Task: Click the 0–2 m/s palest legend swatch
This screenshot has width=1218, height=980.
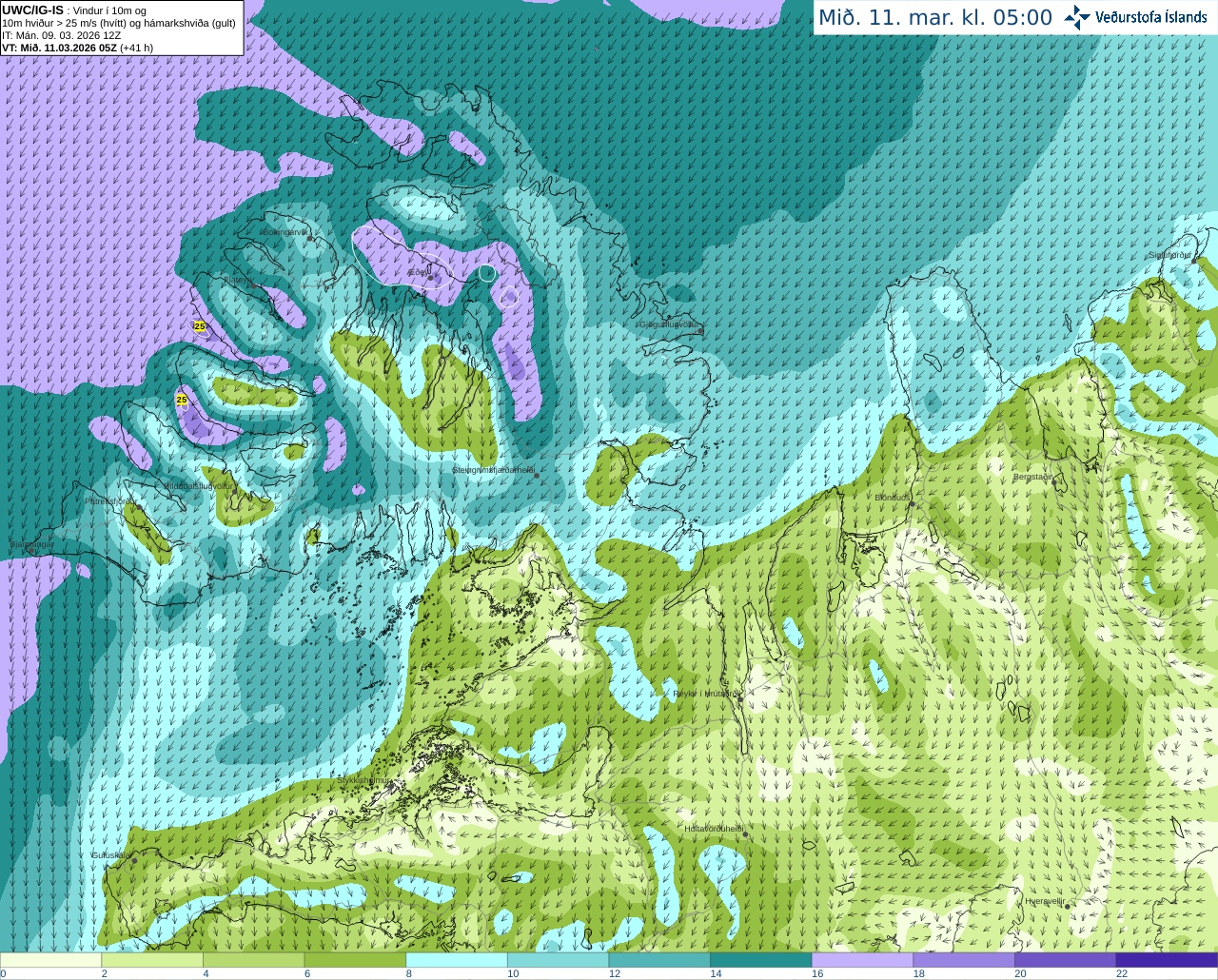Action: (x=50, y=960)
